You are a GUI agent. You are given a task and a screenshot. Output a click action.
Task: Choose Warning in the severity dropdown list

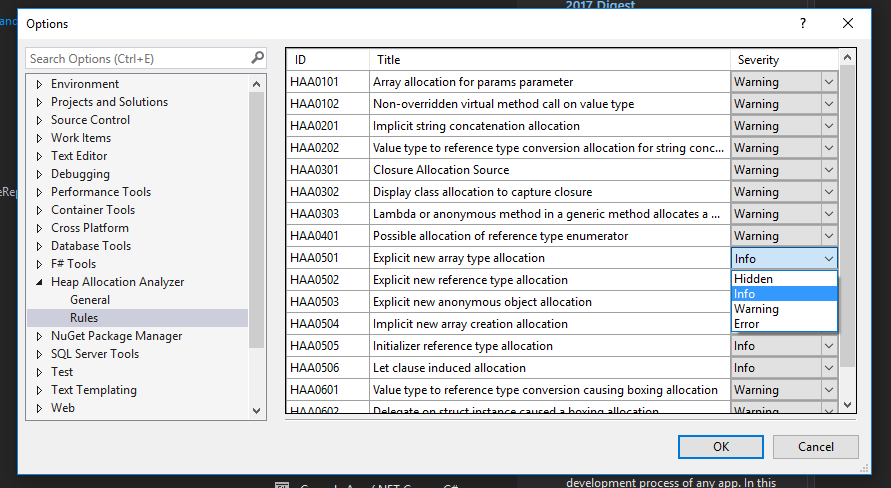click(784, 309)
